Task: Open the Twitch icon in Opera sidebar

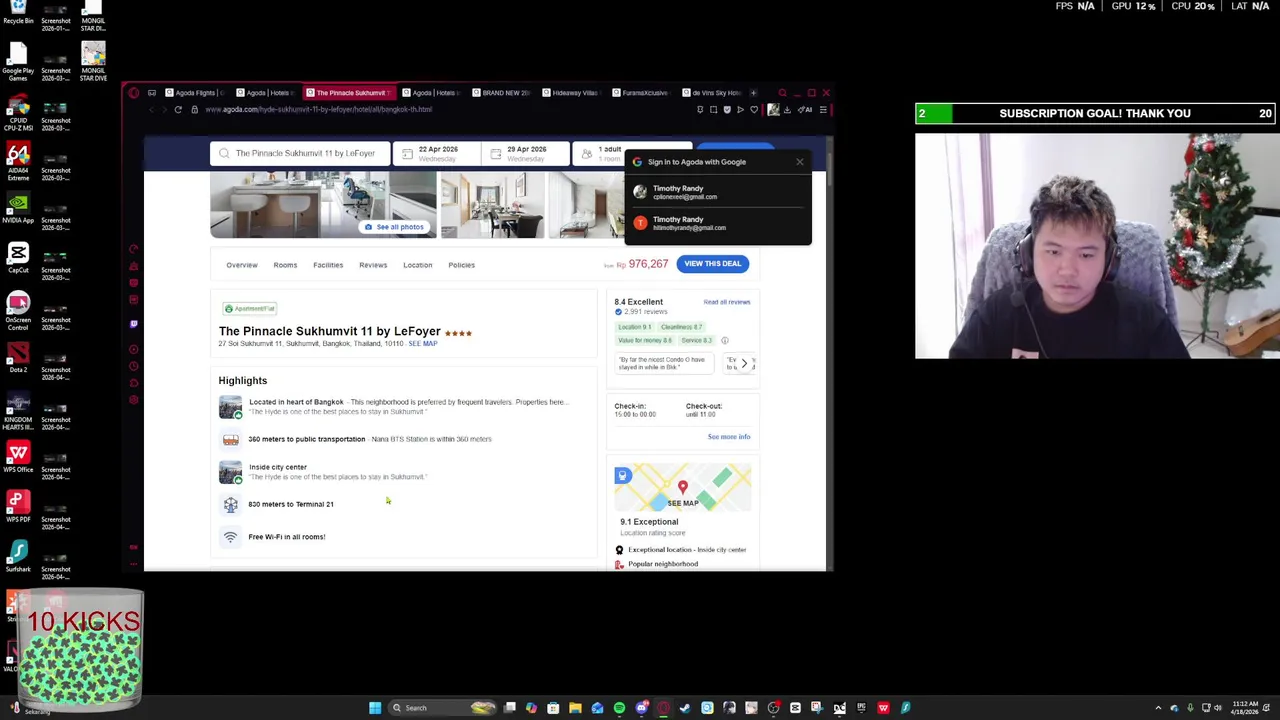Action: pos(133,323)
